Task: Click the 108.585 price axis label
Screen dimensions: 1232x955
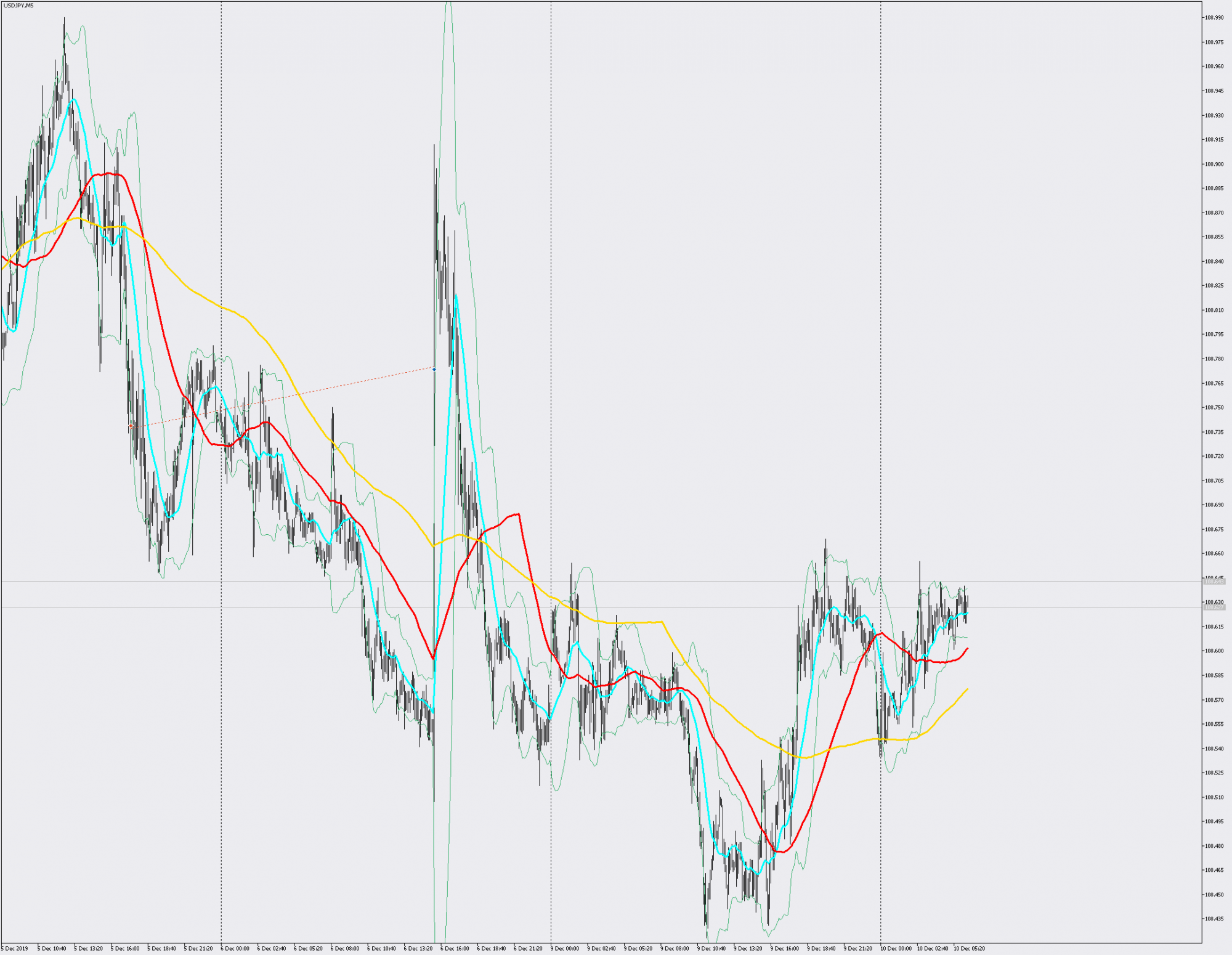Action: (x=1214, y=676)
